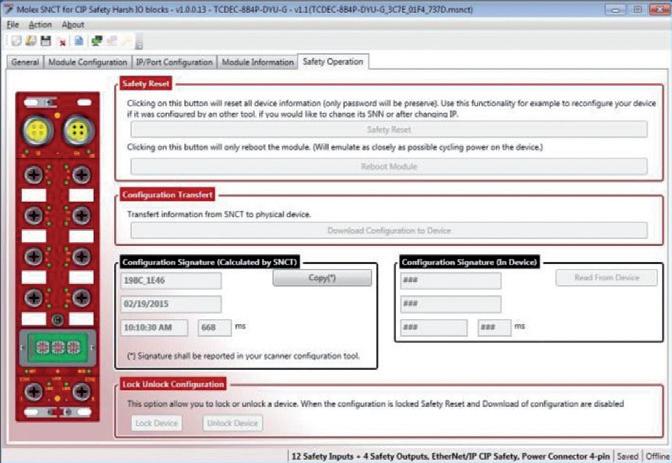Click the second ### field under In Device signature

450,304
